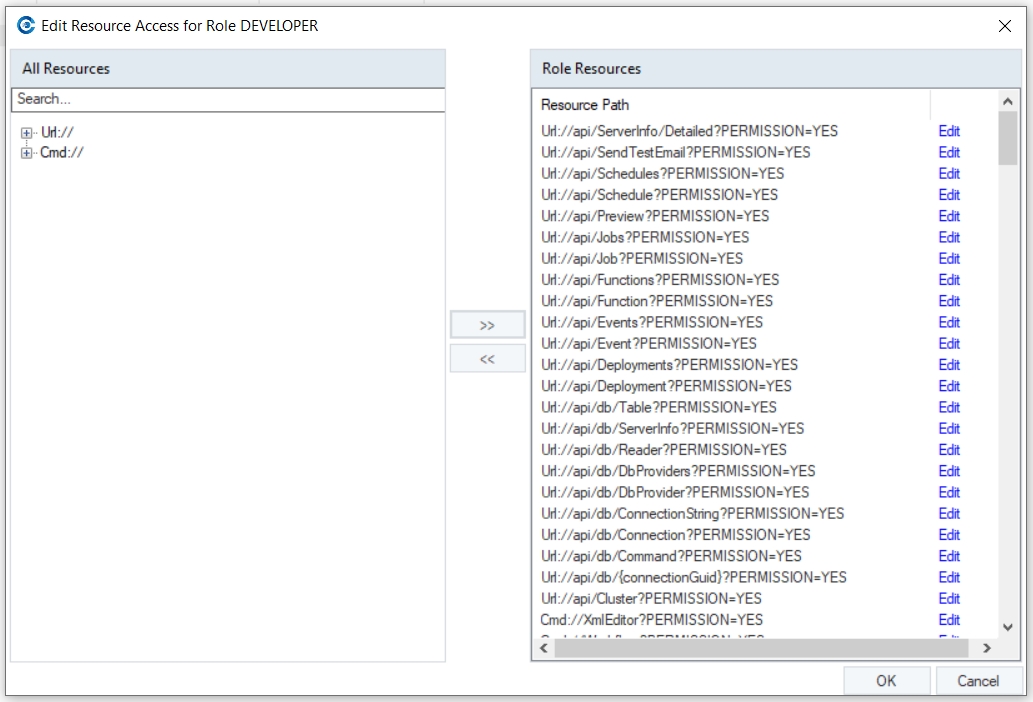Select the Url:// item in All Resources
Viewport: 1033px width, 702px height.
click(57, 132)
